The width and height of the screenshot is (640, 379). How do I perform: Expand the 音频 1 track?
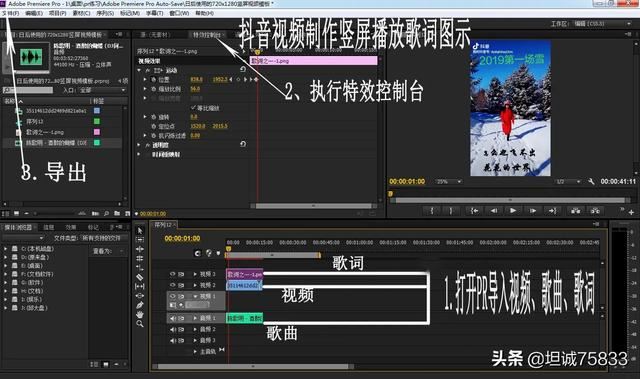195,318
